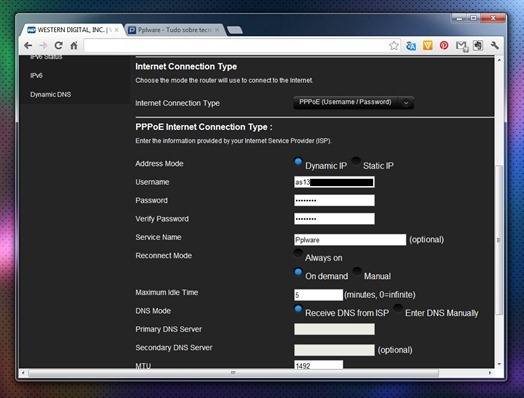The image size is (524, 398).
Task: Click horizontal scrollbar right arrow
Action: [x=490, y=373]
